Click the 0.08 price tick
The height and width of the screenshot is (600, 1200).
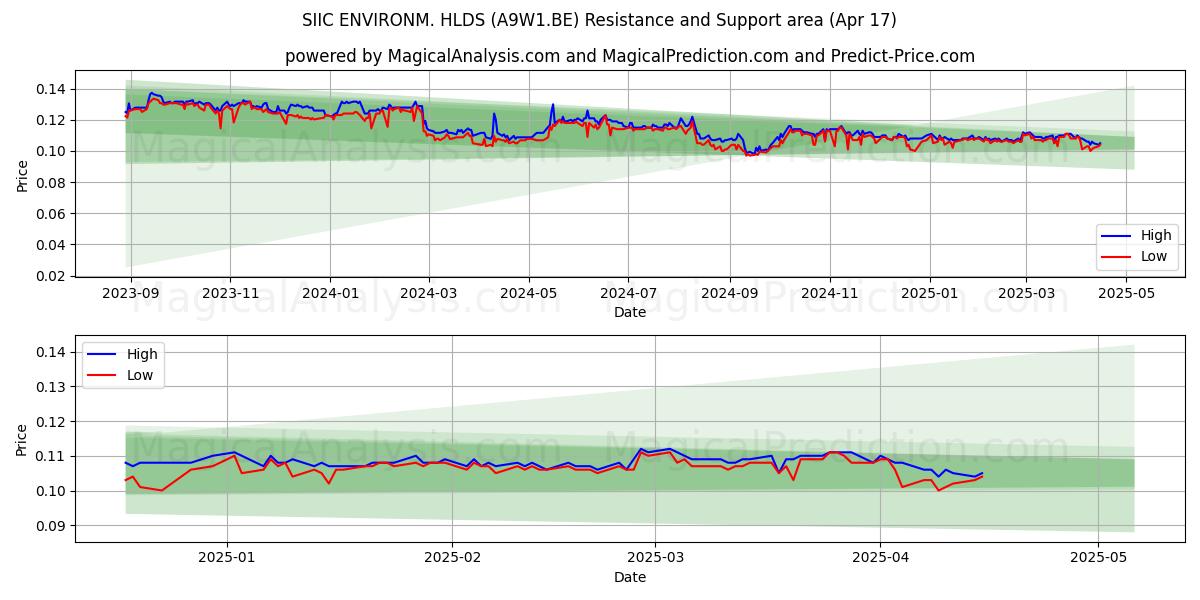[52, 182]
